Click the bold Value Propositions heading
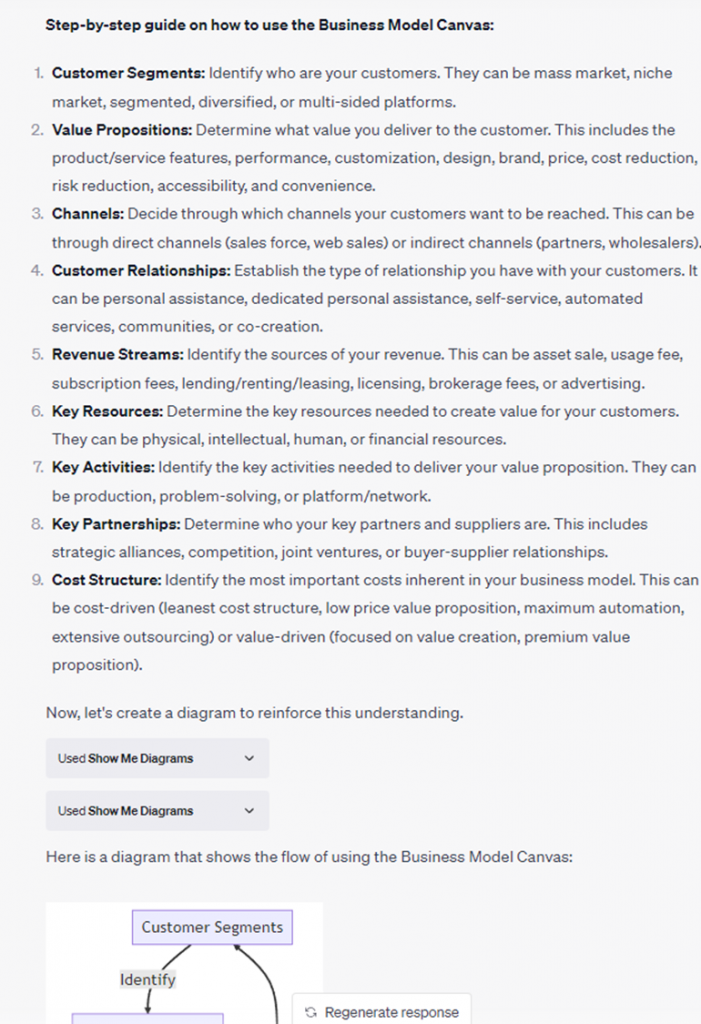 [121, 130]
